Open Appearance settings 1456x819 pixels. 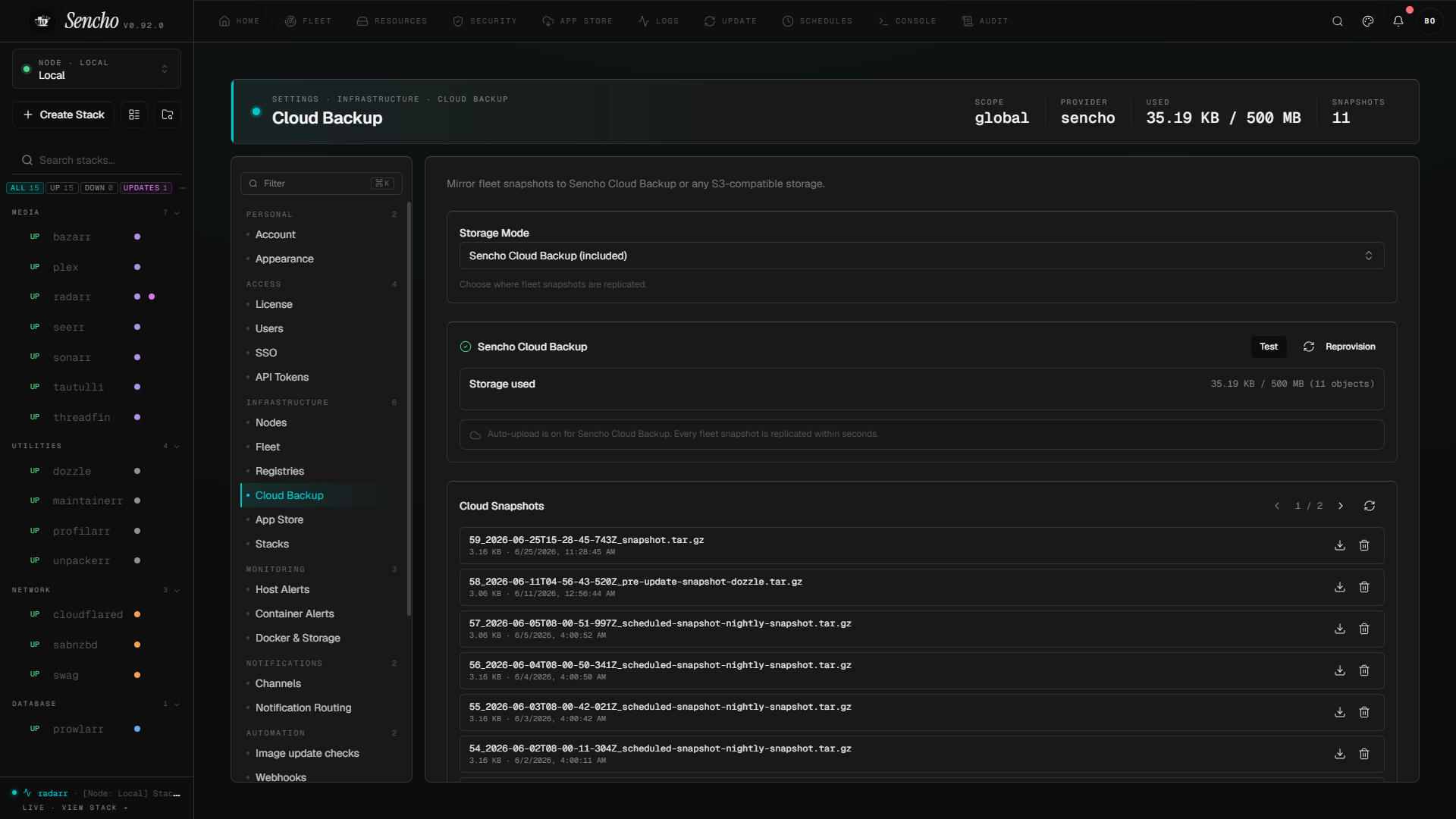click(284, 259)
